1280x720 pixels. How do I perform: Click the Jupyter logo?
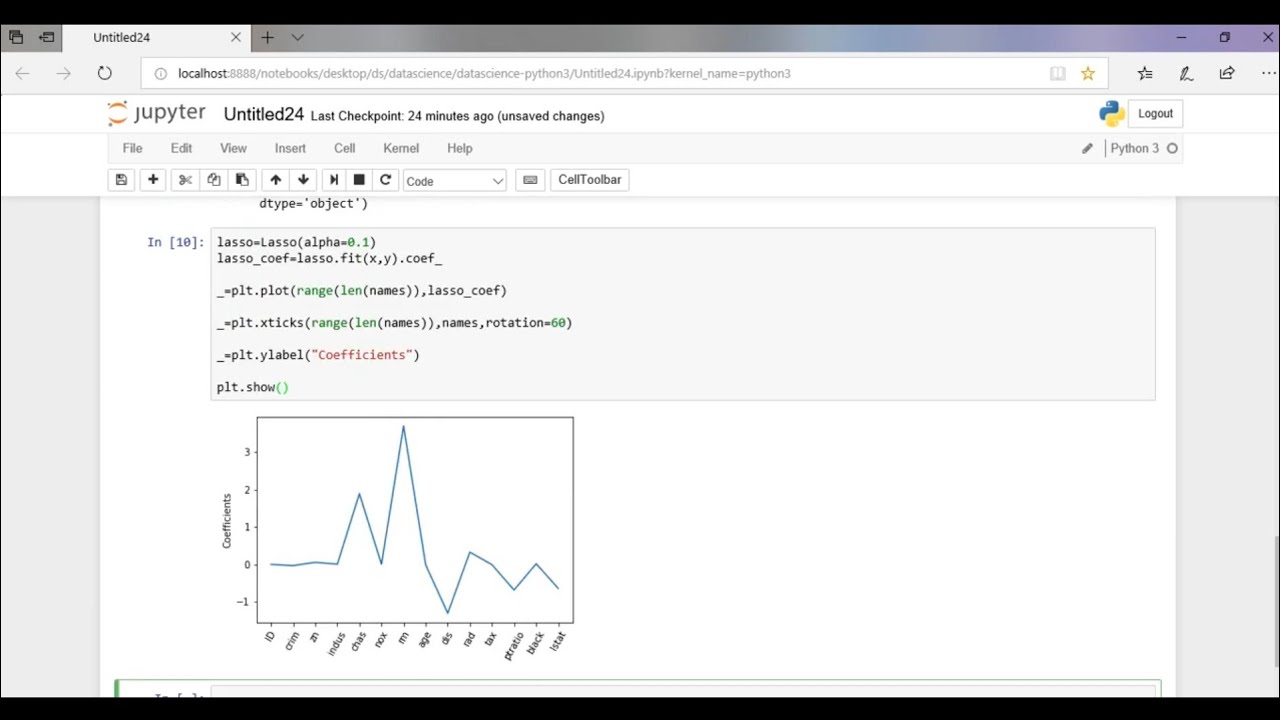click(x=156, y=113)
